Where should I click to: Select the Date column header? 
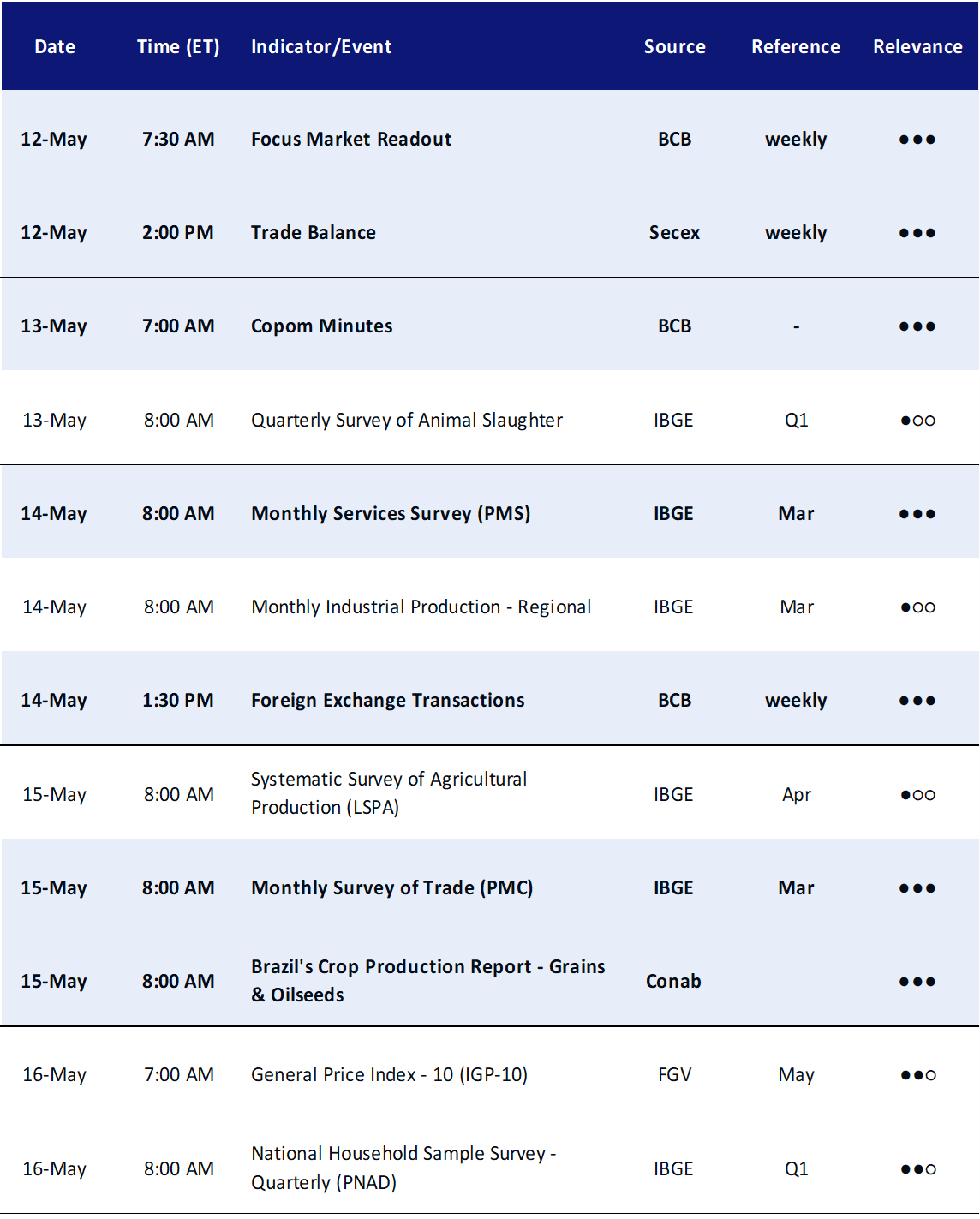(55, 47)
